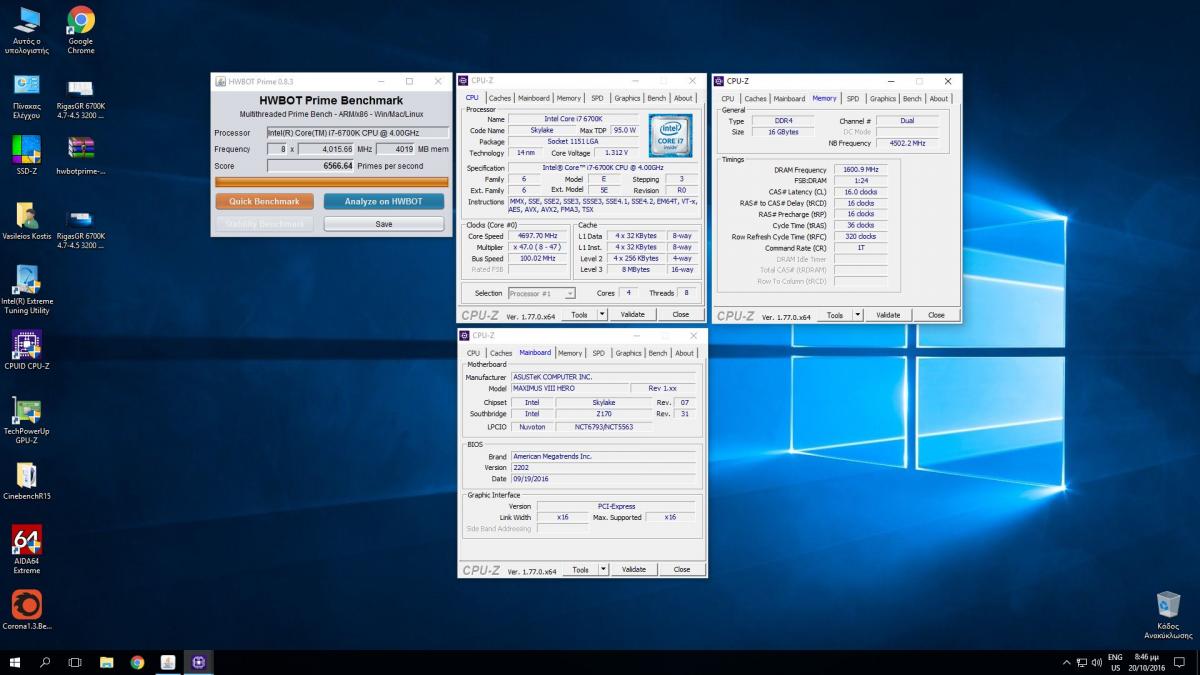This screenshot has width=1200, height=675.
Task: Open Tools dropdown arrow in CPU-Z Mainboard window
Action: pos(603,569)
